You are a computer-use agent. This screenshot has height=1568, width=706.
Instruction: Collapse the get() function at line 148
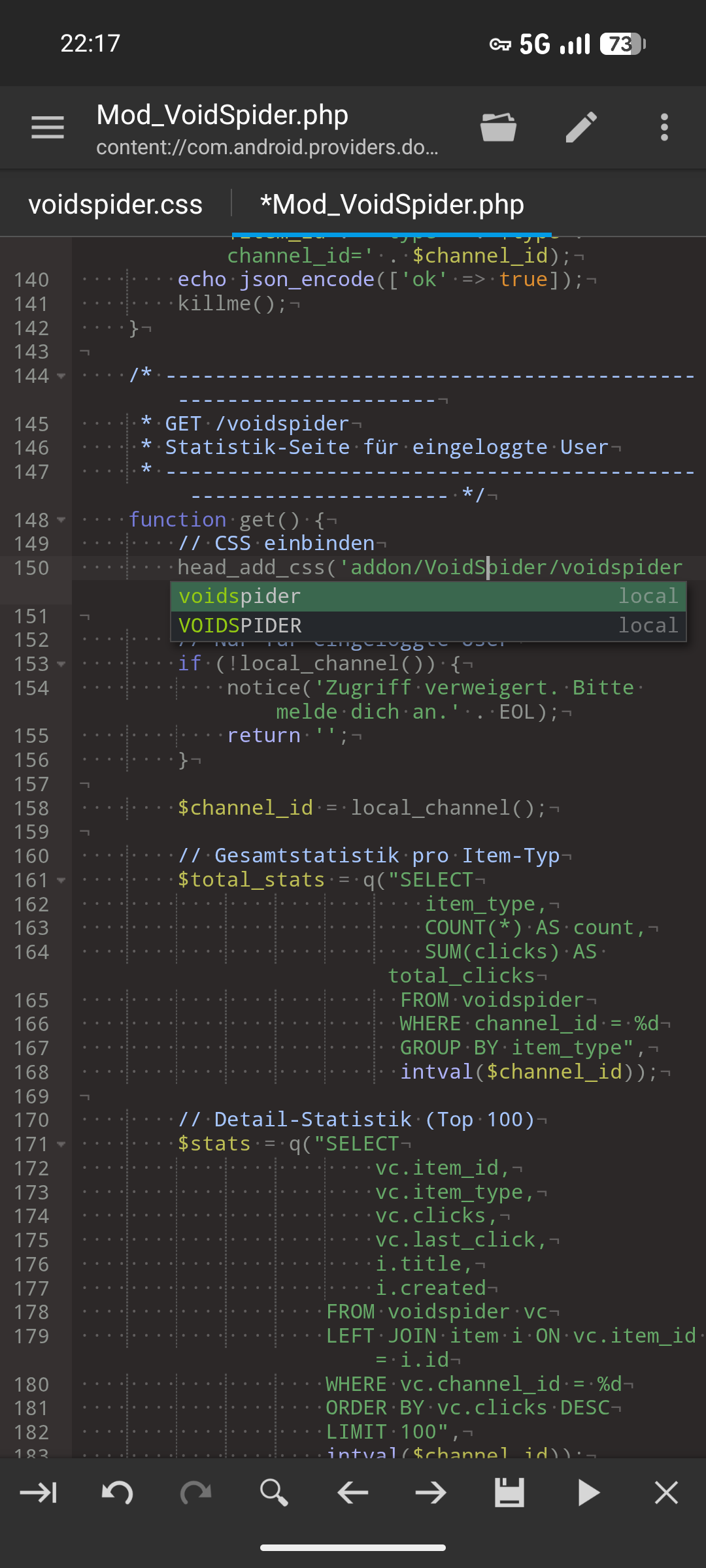61,520
